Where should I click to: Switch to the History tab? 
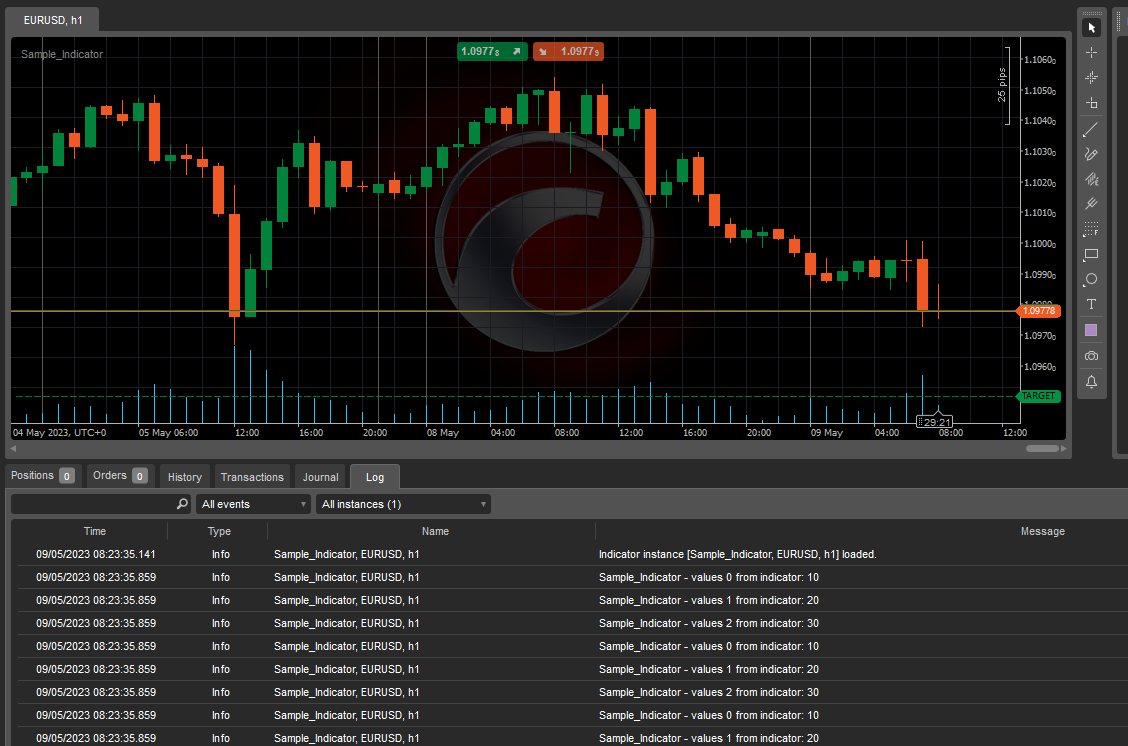185,477
